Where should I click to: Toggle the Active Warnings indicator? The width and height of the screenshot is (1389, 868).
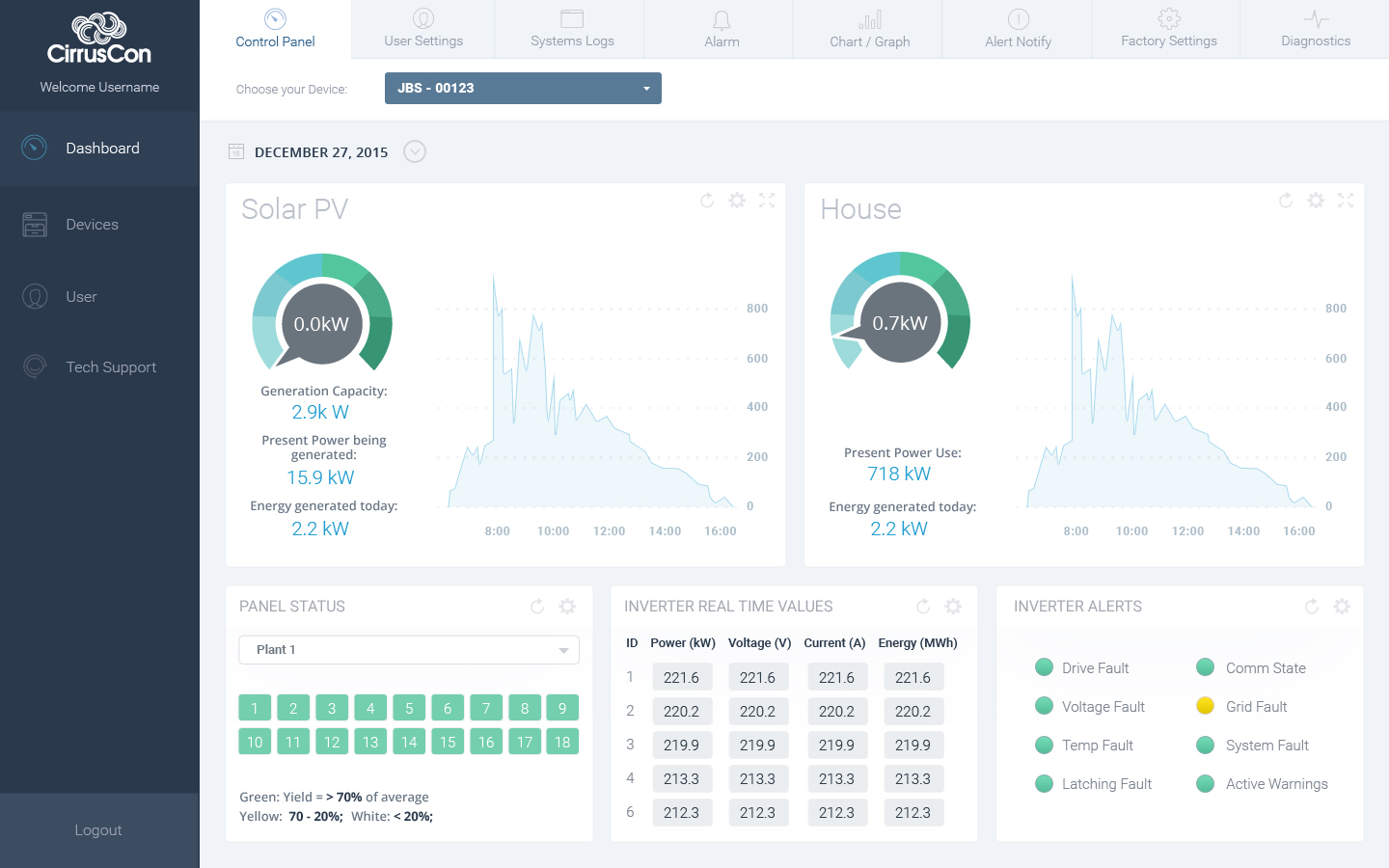(x=1205, y=783)
